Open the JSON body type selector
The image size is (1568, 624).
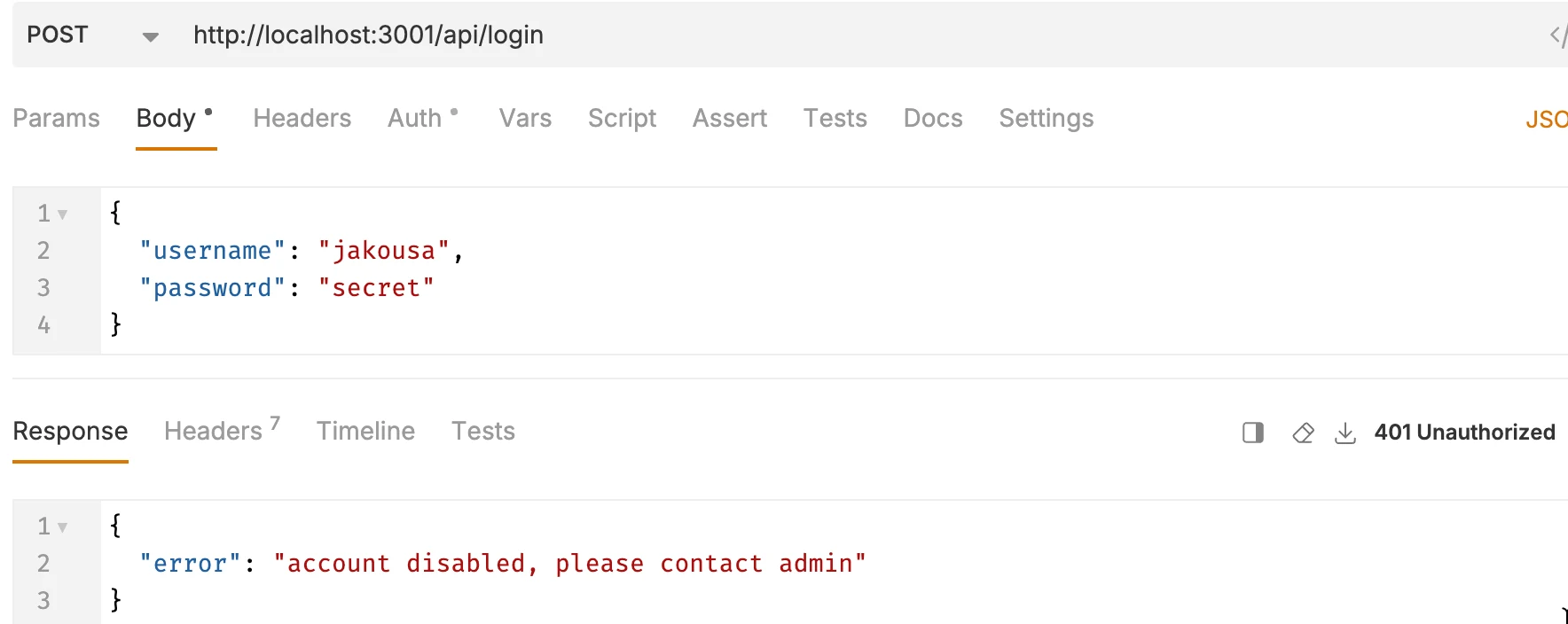pos(1547,119)
